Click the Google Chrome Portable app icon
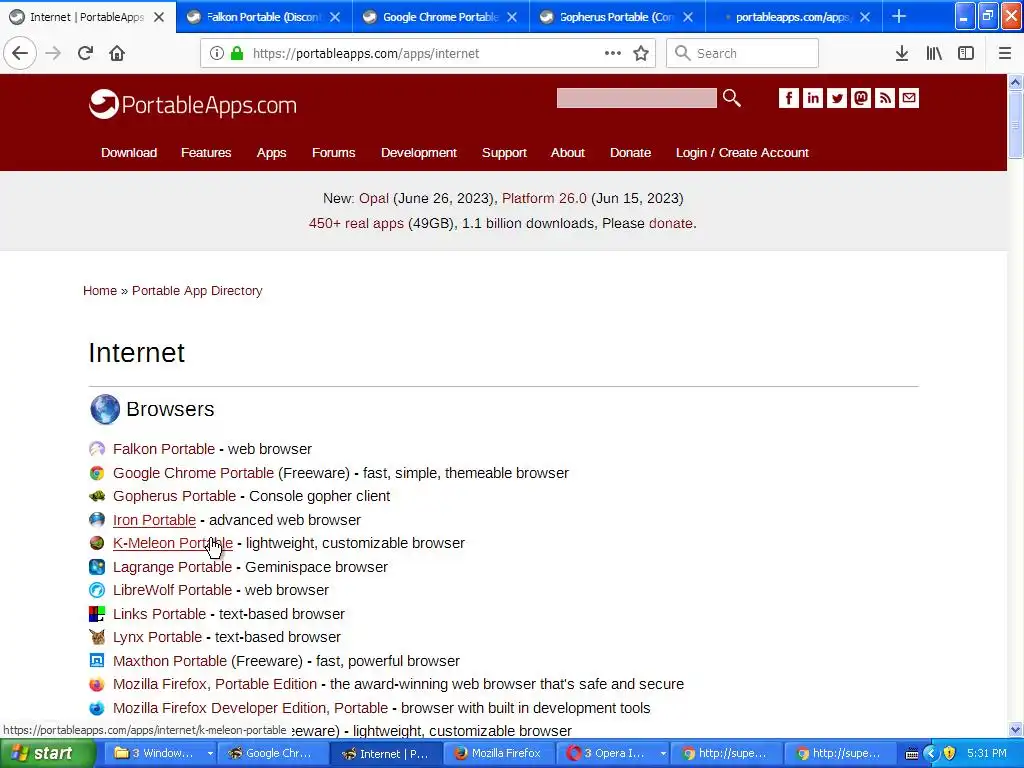 pos(97,473)
